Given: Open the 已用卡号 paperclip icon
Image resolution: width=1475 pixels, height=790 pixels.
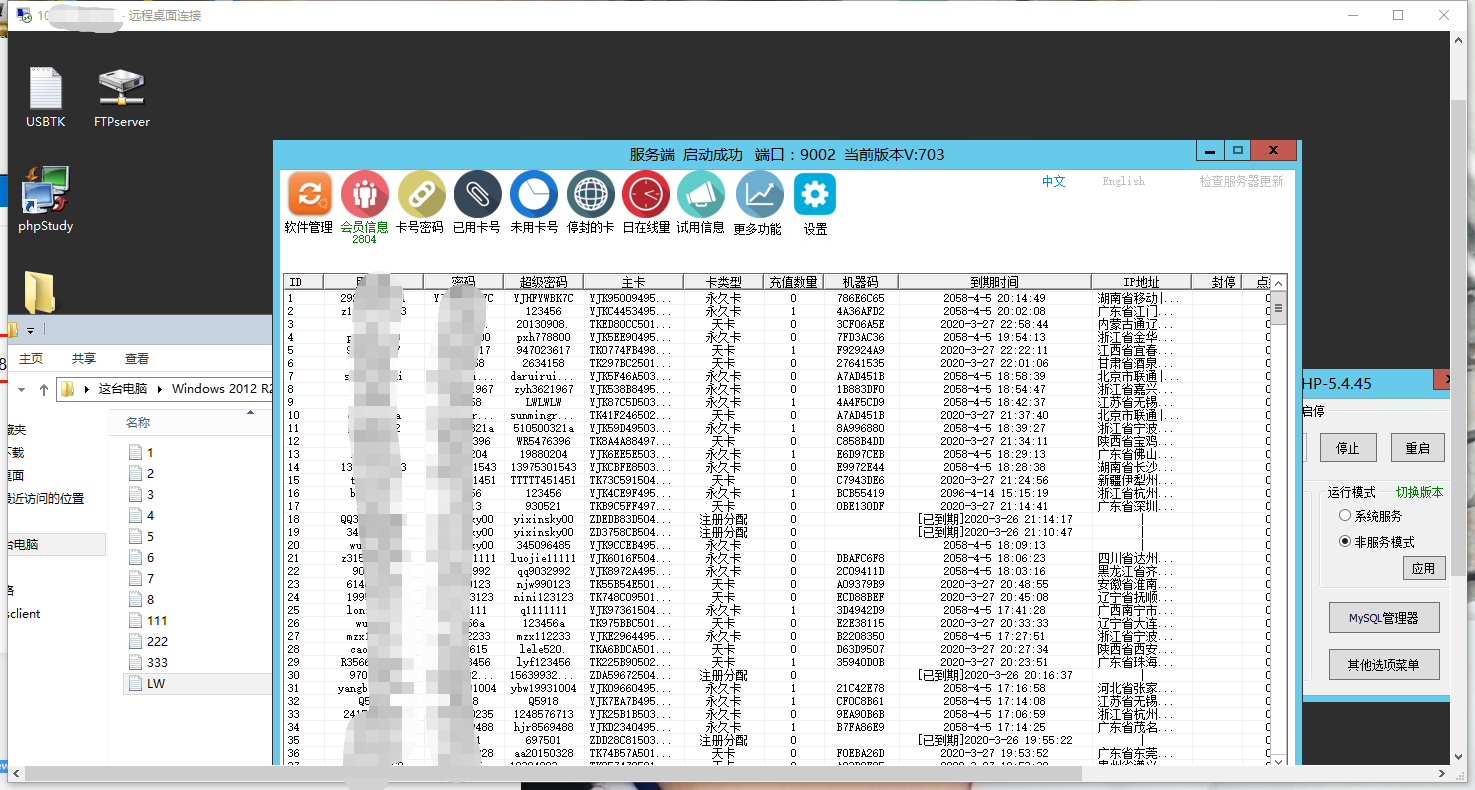Looking at the screenshot, I should [x=477, y=194].
